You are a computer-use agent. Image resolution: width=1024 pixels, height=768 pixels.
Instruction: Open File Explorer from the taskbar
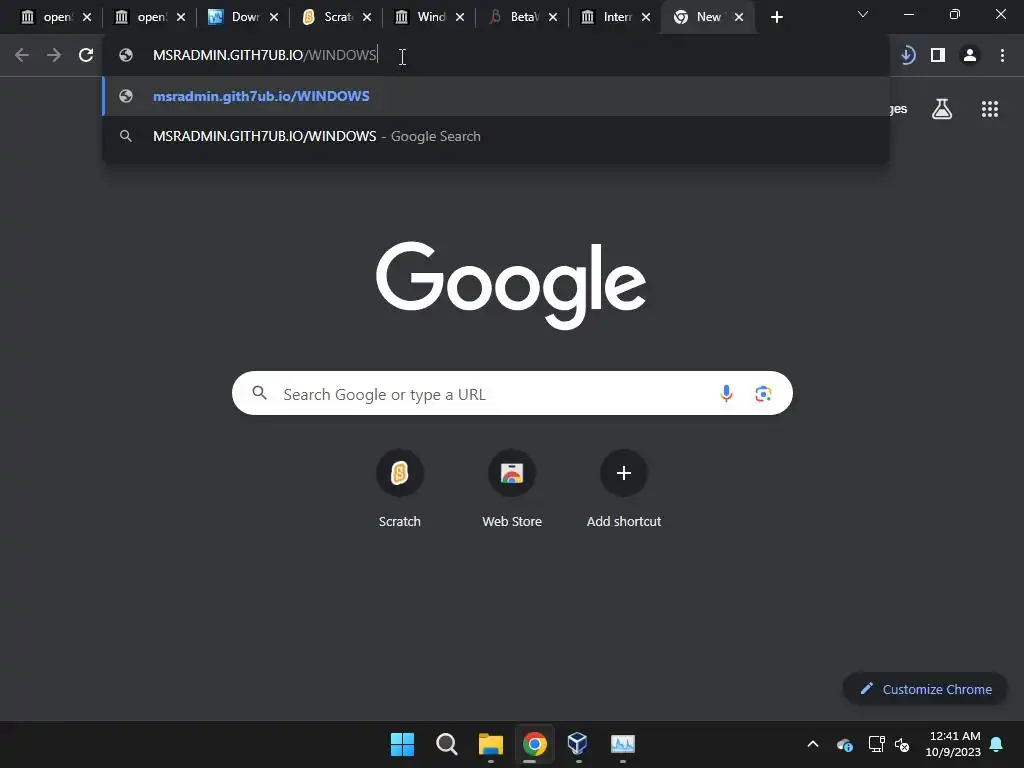tap(490, 744)
